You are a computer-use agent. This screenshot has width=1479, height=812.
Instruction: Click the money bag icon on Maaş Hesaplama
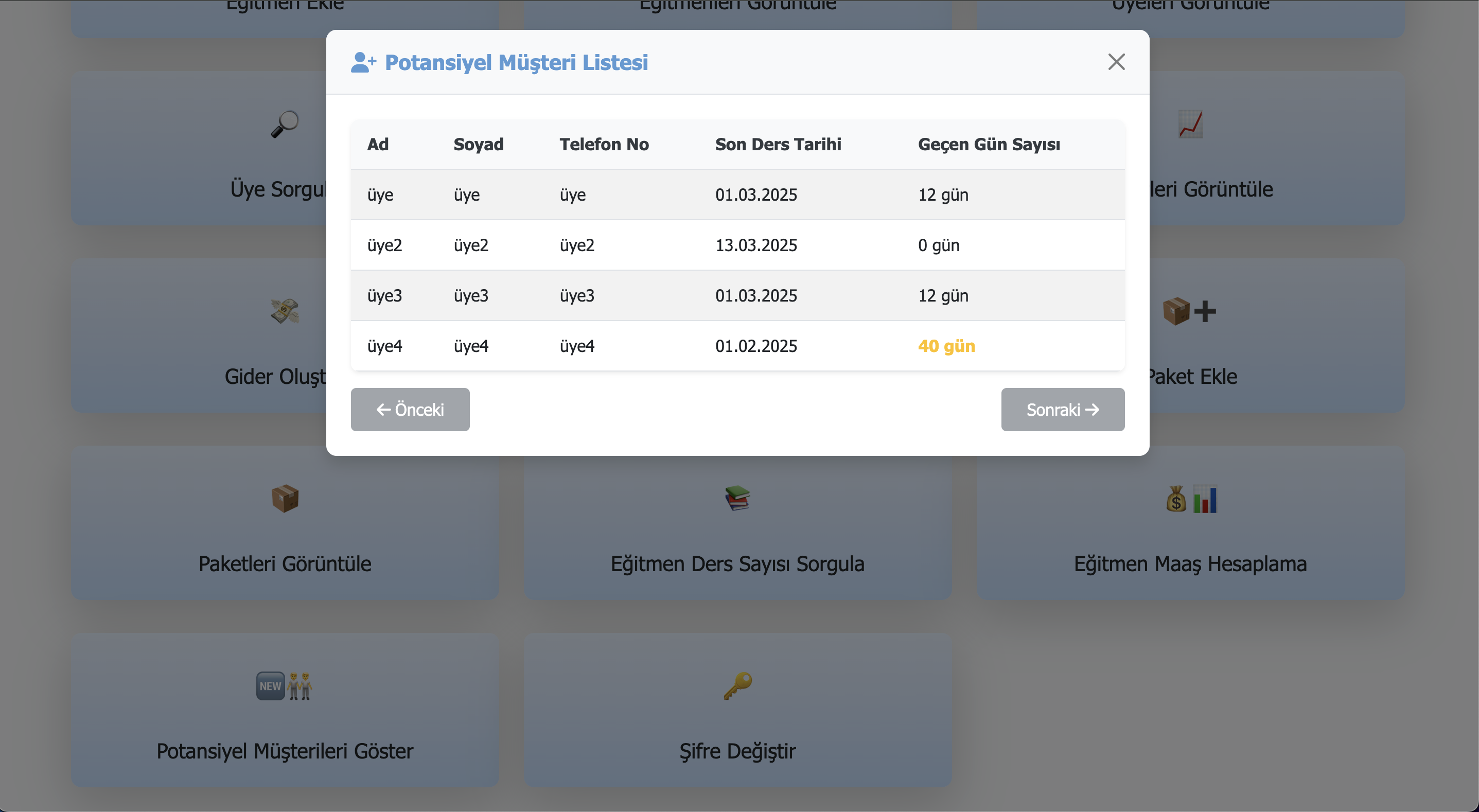pos(1176,499)
